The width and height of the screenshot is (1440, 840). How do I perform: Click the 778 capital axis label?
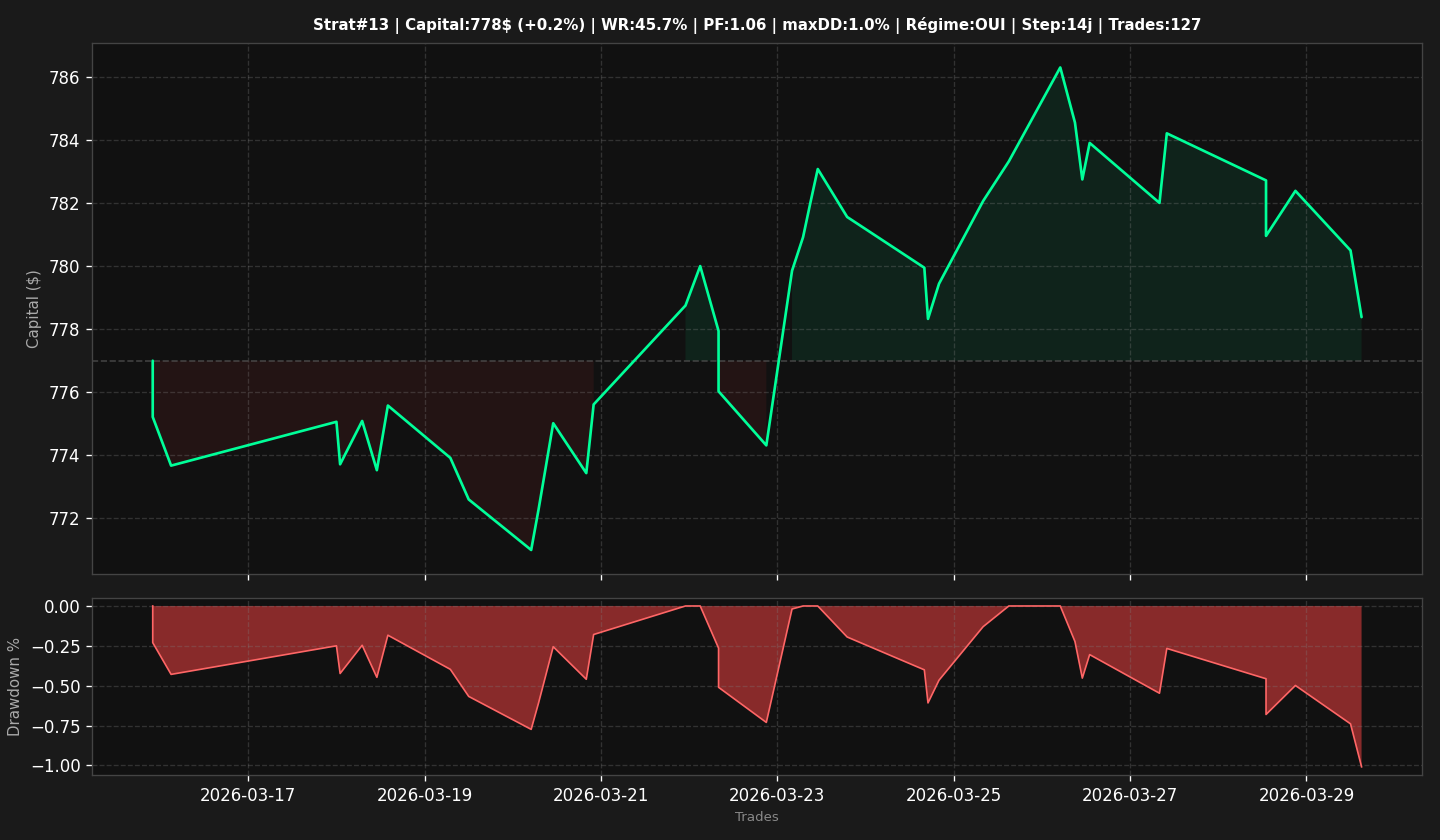click(x=66, y=330)
